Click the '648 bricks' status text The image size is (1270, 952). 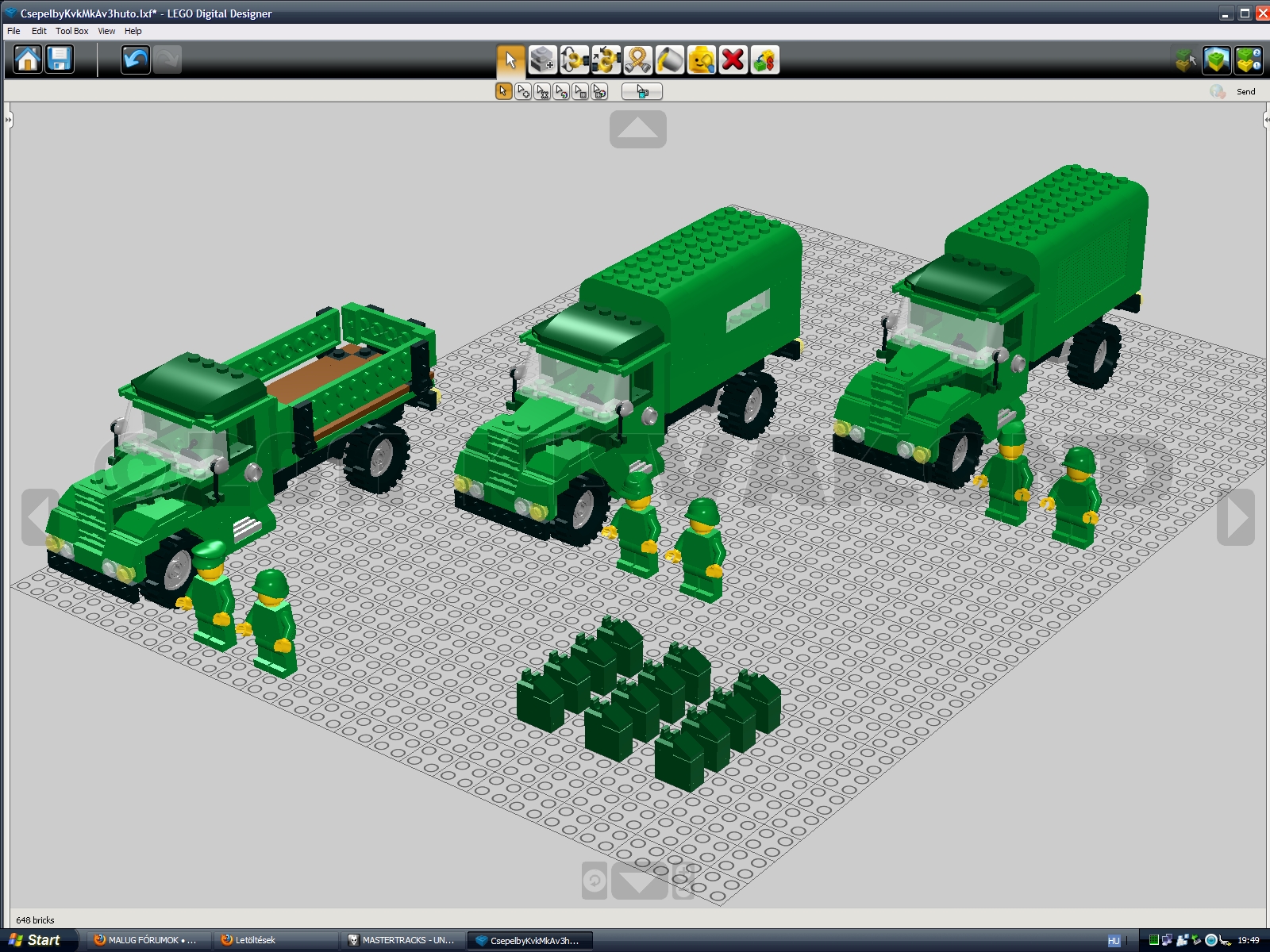coord(35,920)
